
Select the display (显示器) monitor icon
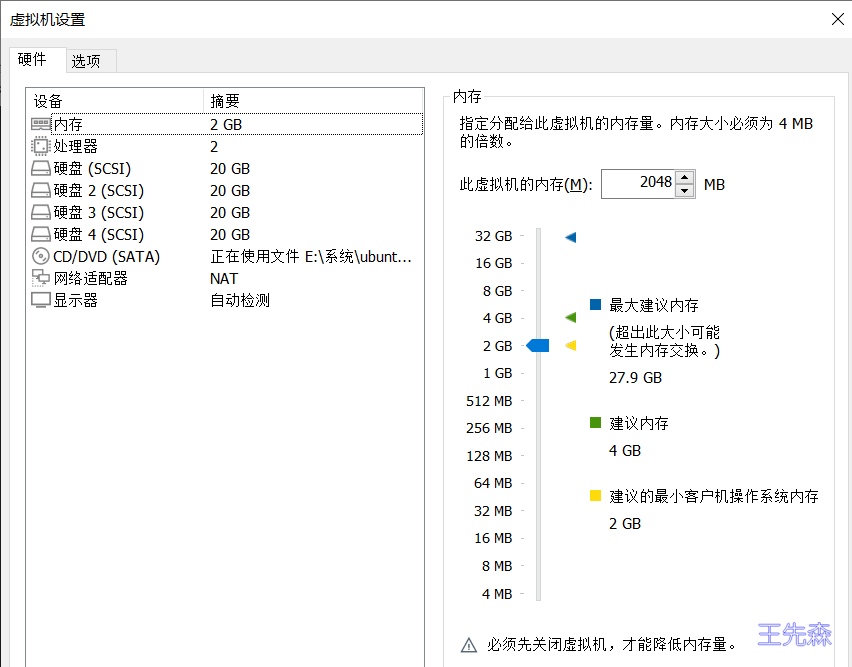coord(41,301)
